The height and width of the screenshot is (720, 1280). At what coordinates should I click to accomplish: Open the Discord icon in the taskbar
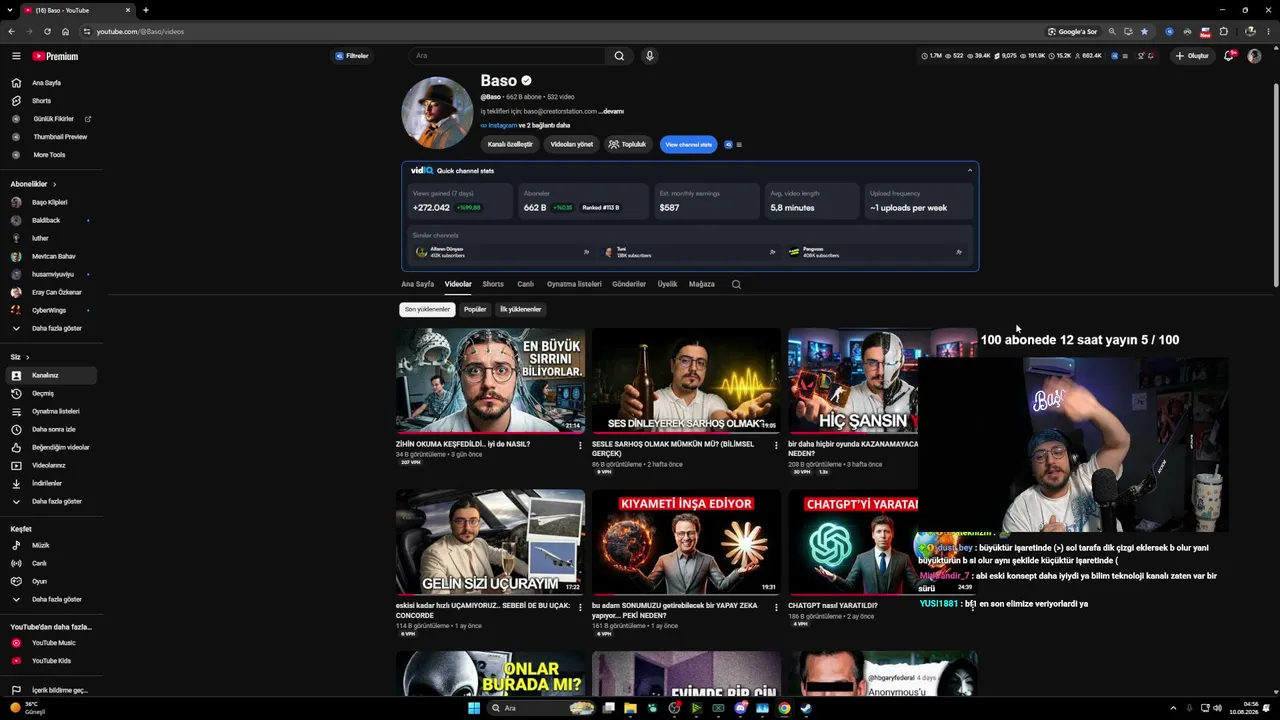tap(740, 708)
